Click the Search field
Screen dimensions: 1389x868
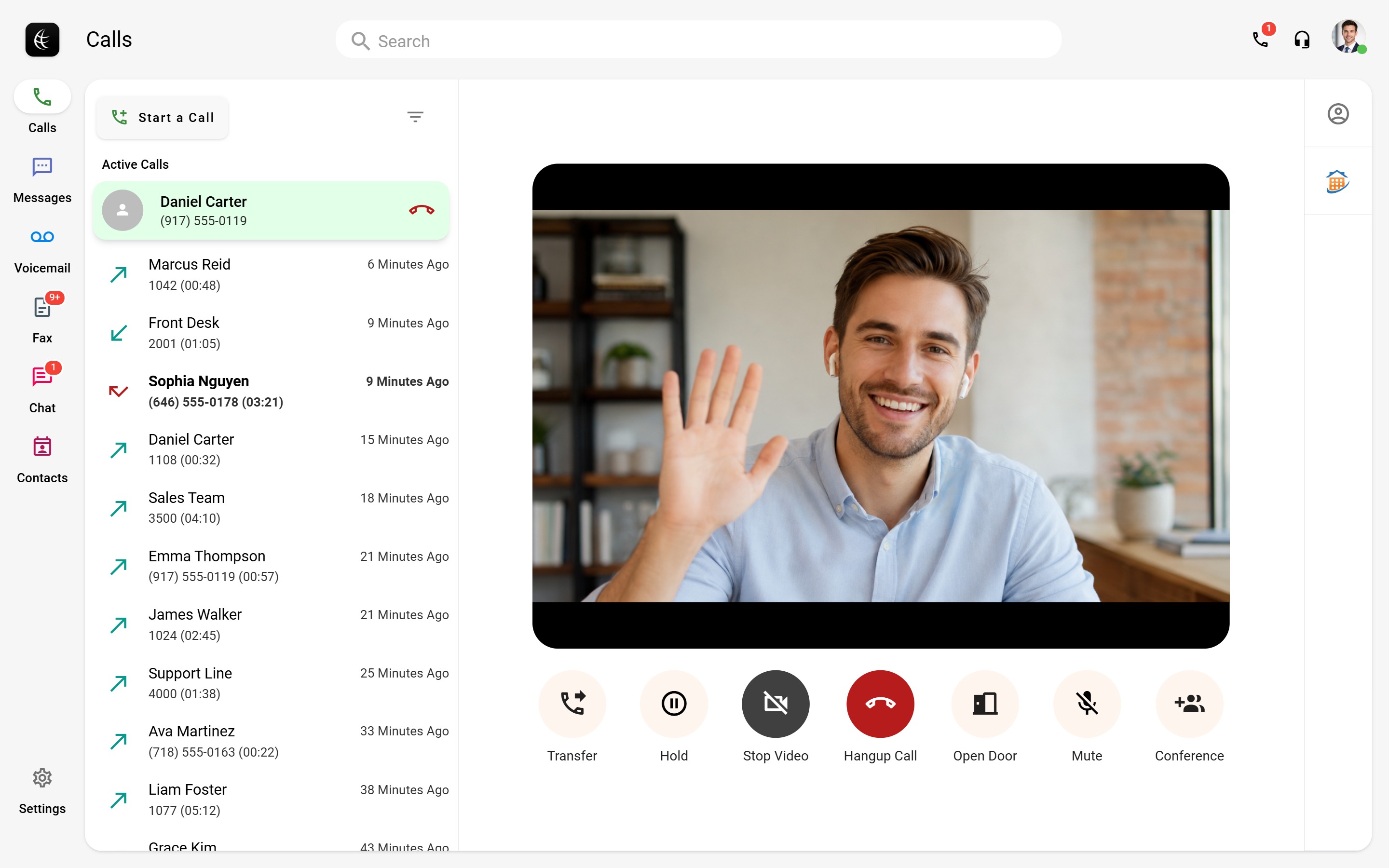tap(698, 40)
